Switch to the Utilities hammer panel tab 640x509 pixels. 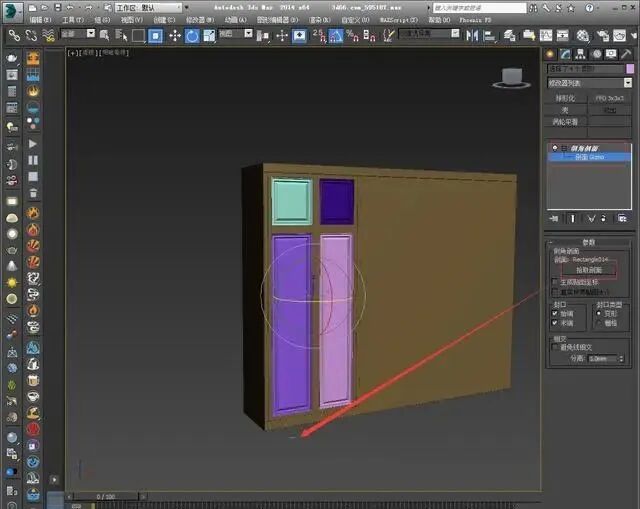pyautogui.click(x=626, y=54)
